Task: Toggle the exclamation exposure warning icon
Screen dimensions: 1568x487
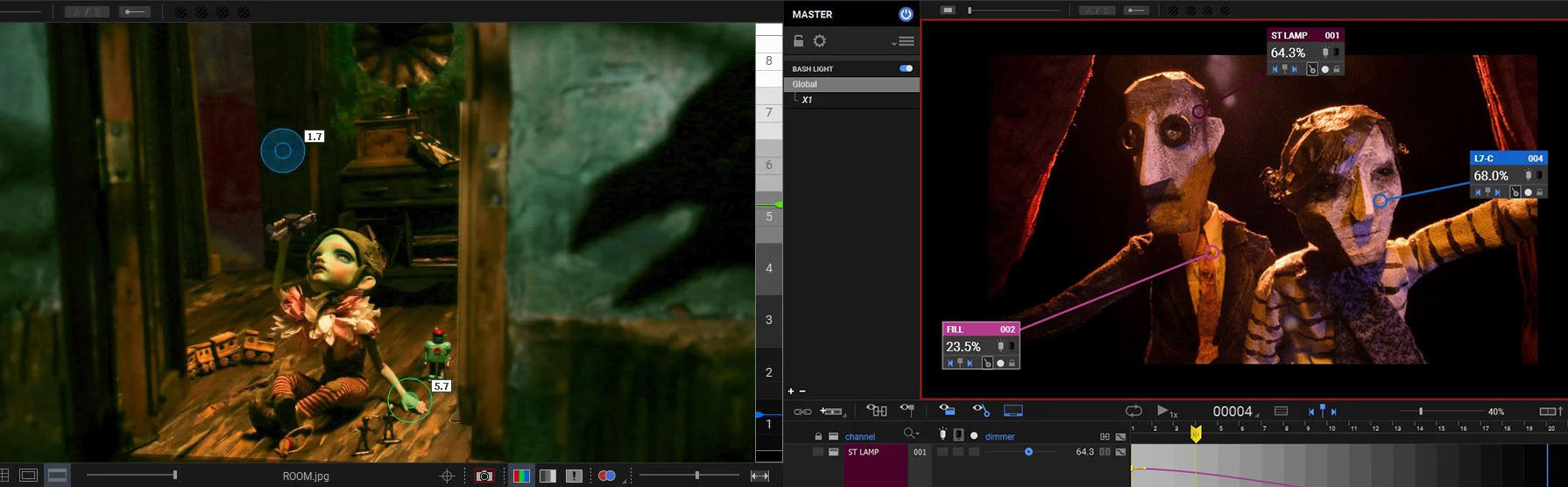Action: [574, 476]
